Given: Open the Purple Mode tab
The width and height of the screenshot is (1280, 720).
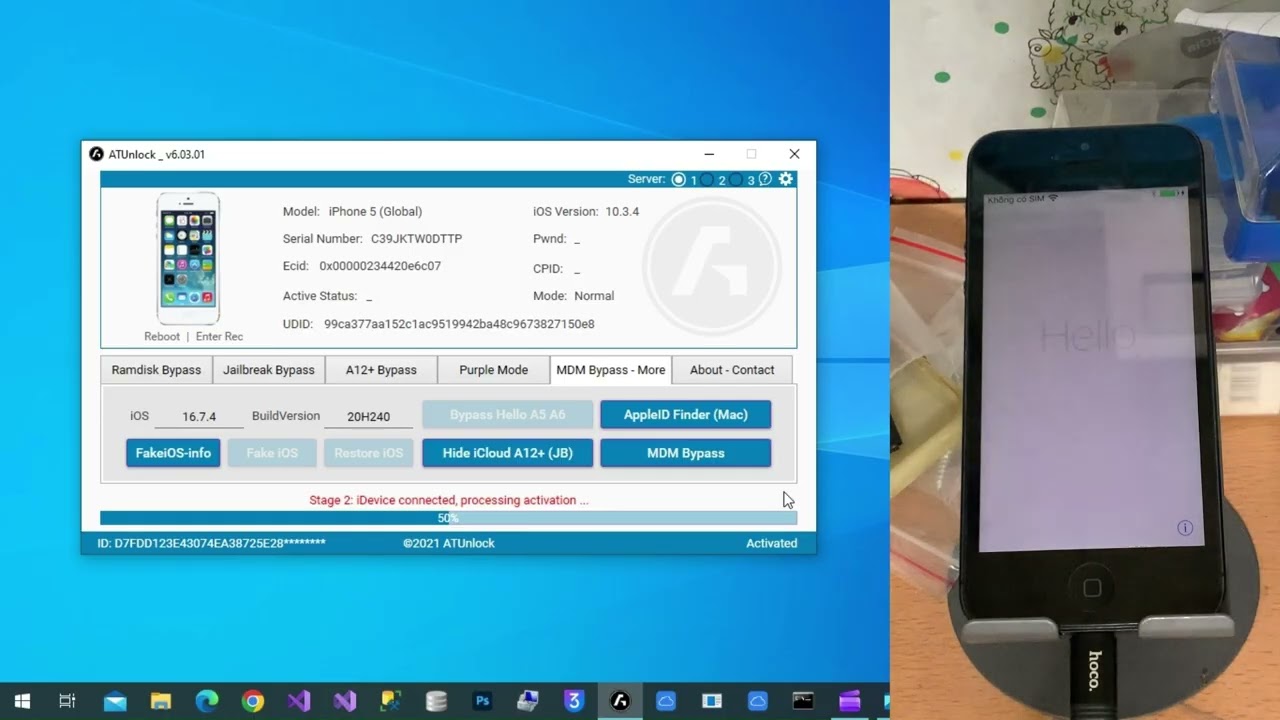Looking at the screenshot, I should pyautogui.click(x=493, y=370).
